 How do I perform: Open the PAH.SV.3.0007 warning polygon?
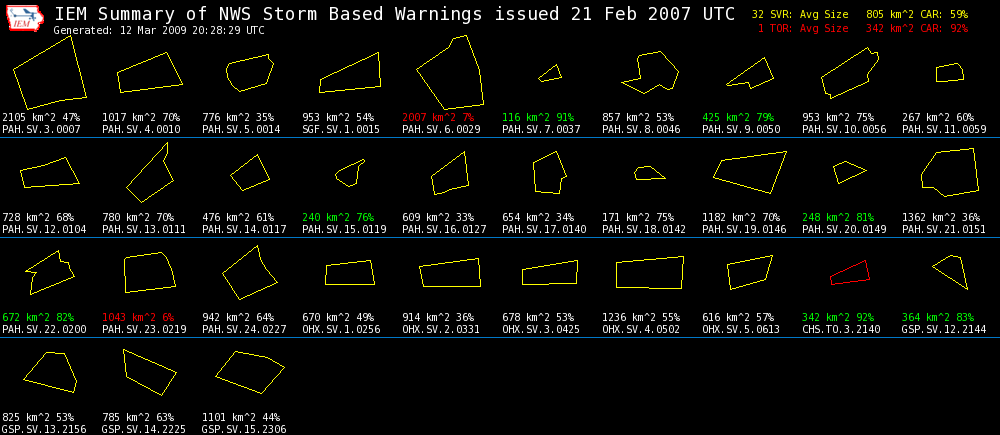pos(46,72)
